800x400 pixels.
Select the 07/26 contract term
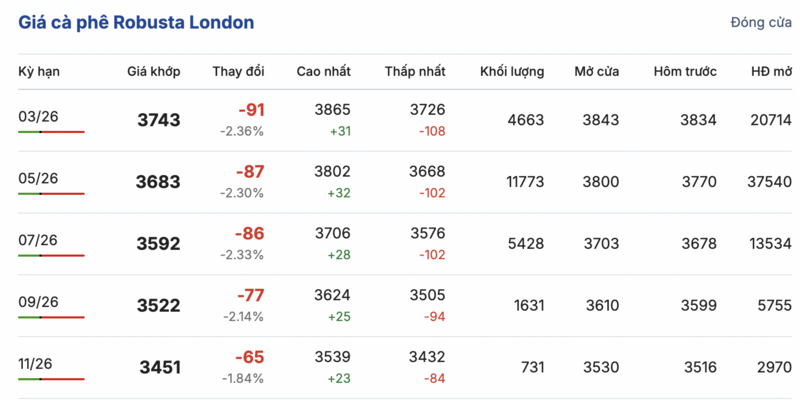pyautogui.click(x=38, y=240)
